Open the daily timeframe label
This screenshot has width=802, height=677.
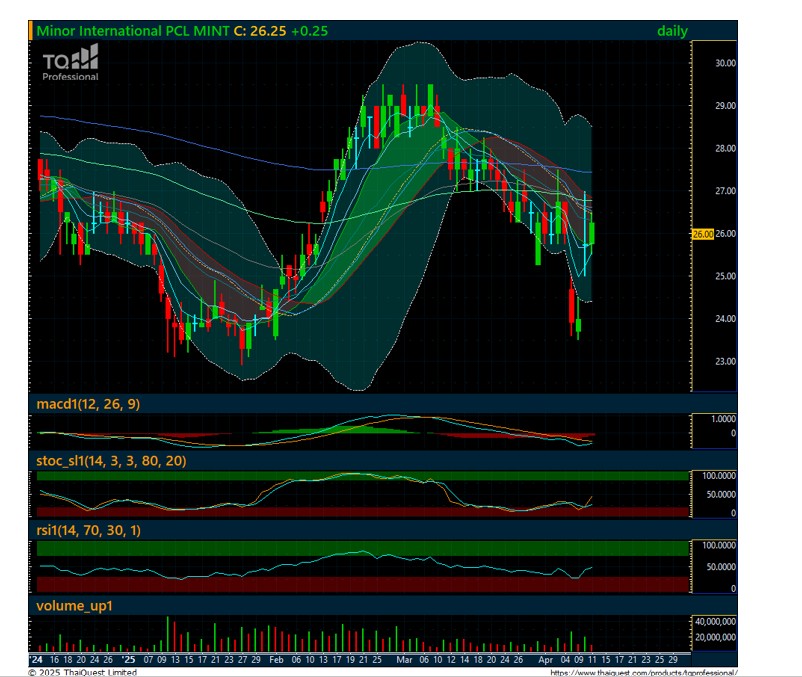[672, 31]
